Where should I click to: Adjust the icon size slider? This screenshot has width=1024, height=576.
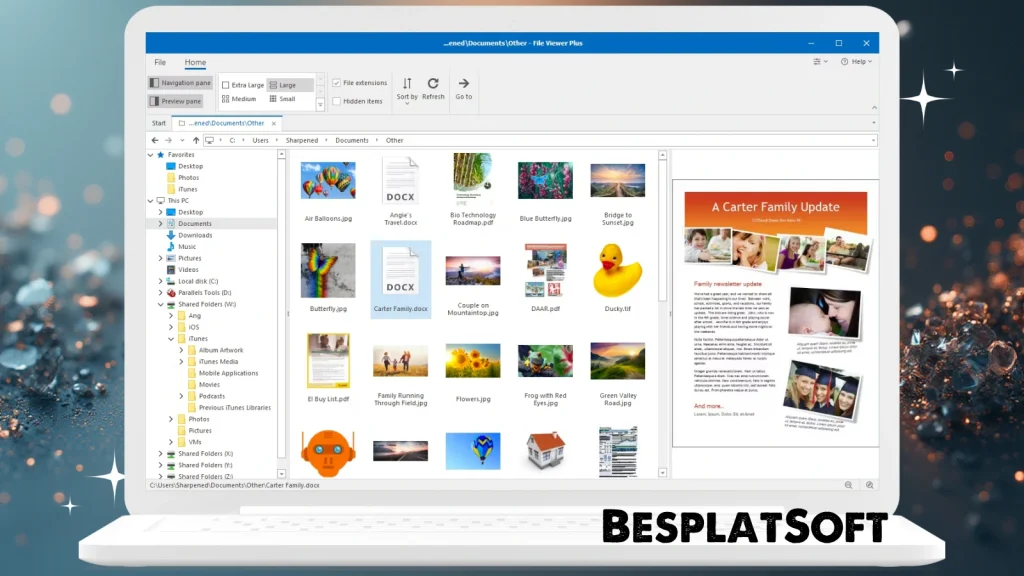coord(320,91)
